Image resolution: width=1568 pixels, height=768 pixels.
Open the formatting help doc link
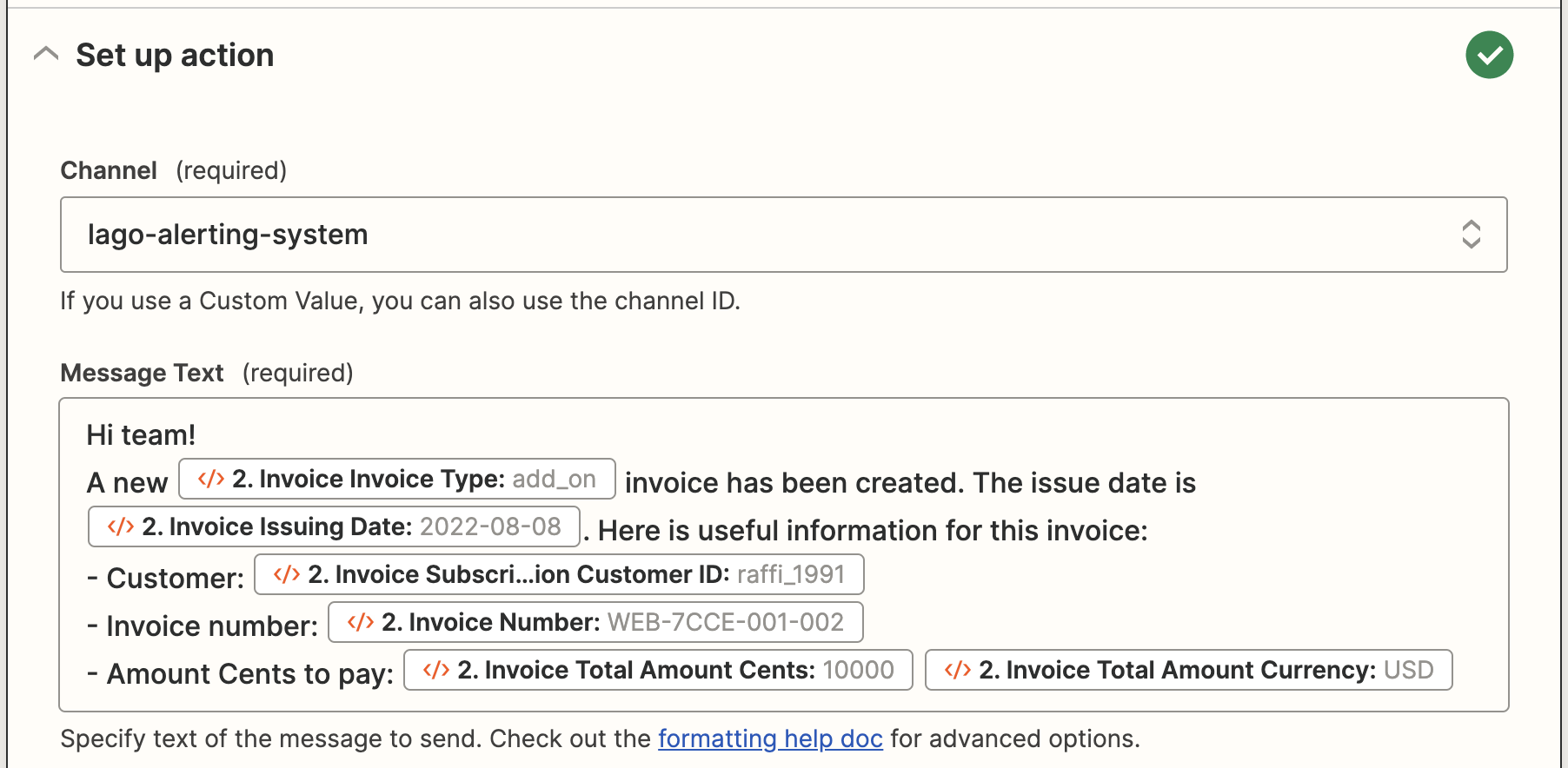pos(770,738)
